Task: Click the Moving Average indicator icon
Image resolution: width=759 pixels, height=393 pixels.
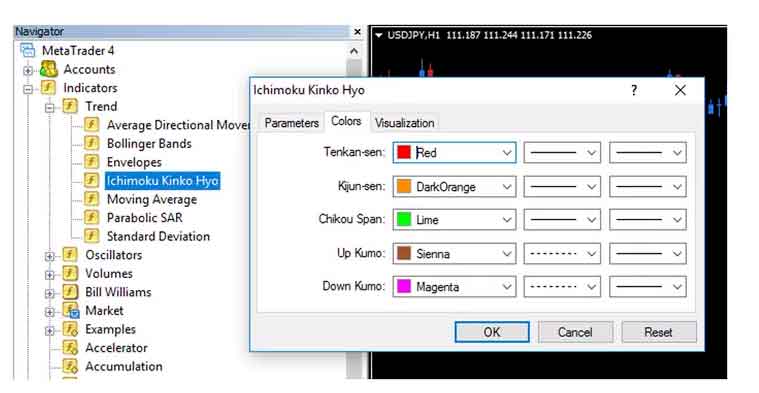Action: click(91, 199)
